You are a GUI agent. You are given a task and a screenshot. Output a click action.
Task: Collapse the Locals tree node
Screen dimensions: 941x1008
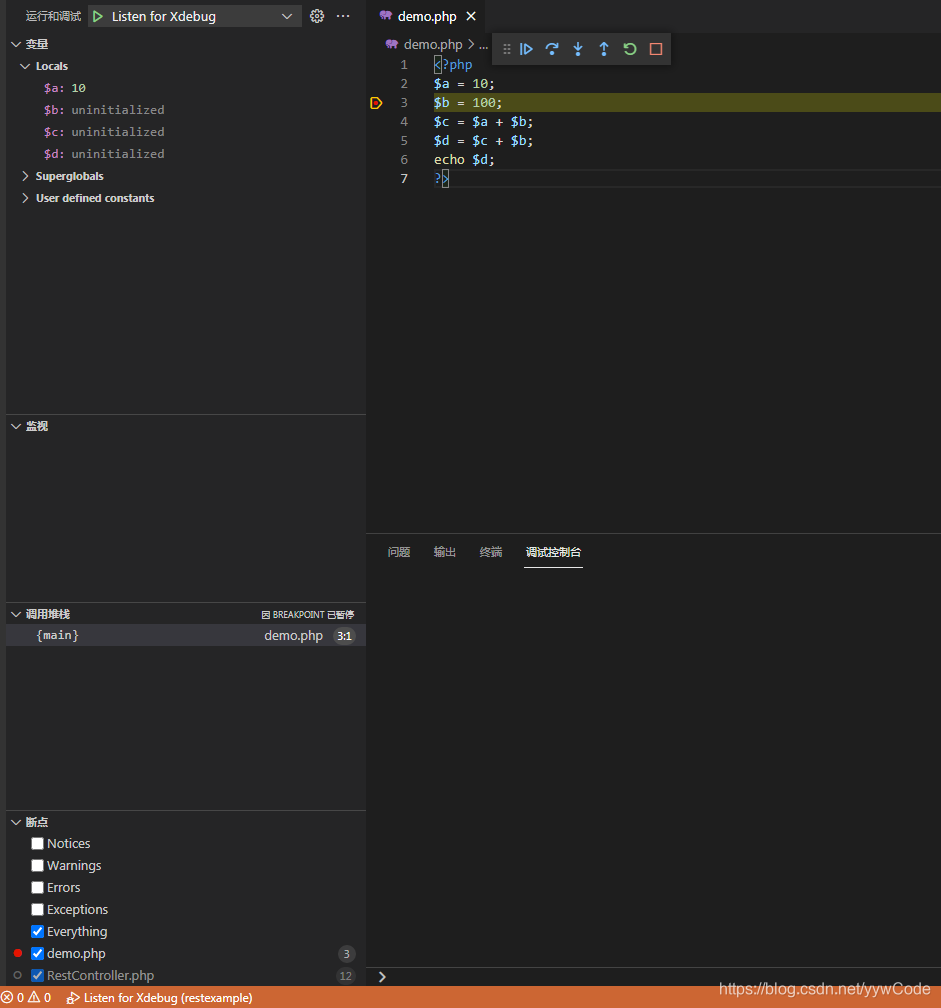pyautogui.click(x=25, y=66)
